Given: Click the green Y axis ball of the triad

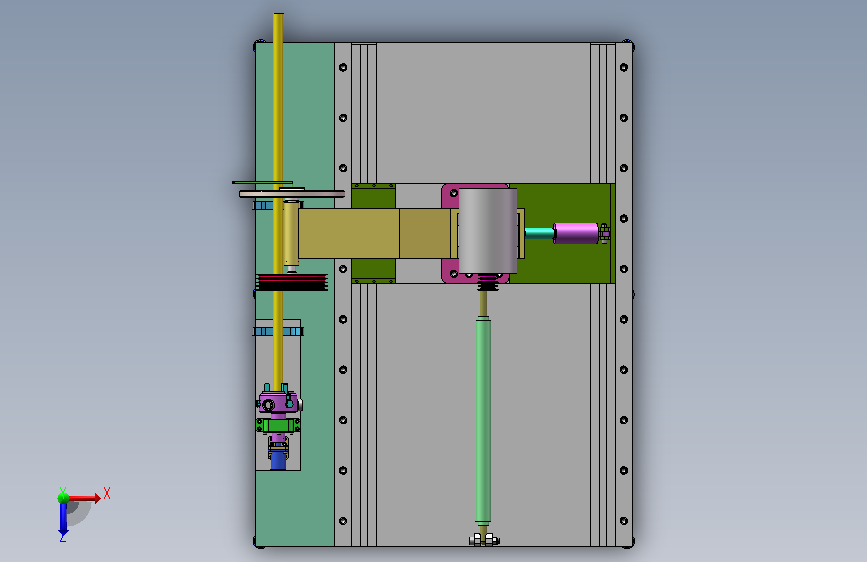Looking at the screenshot, I should (63, 497).
